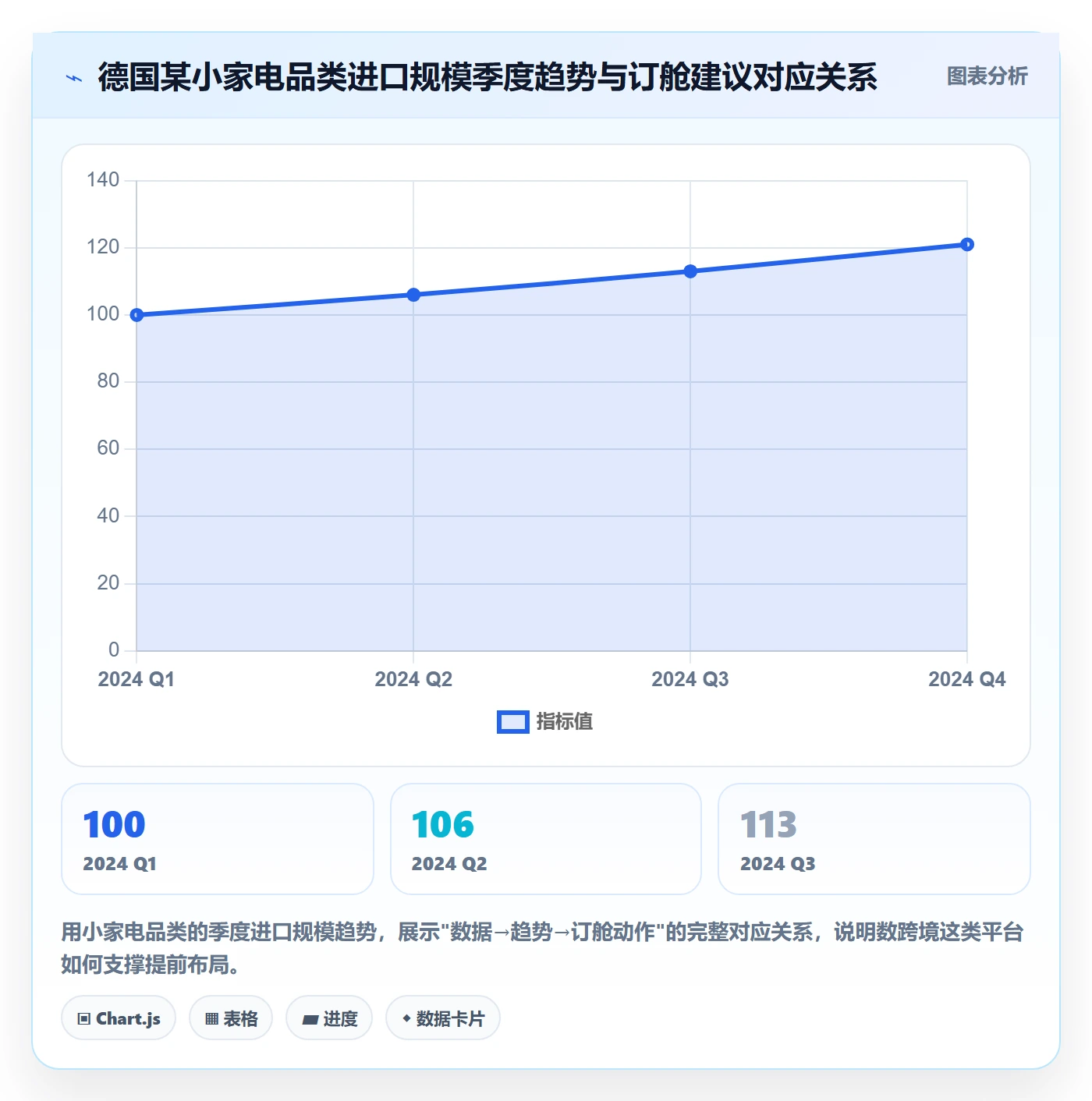Image resolution: width=1092 pixels, height=1101 pixels.
Task: Click the 2024 Q4 data point on chart
Action: [x=967, y=245]
